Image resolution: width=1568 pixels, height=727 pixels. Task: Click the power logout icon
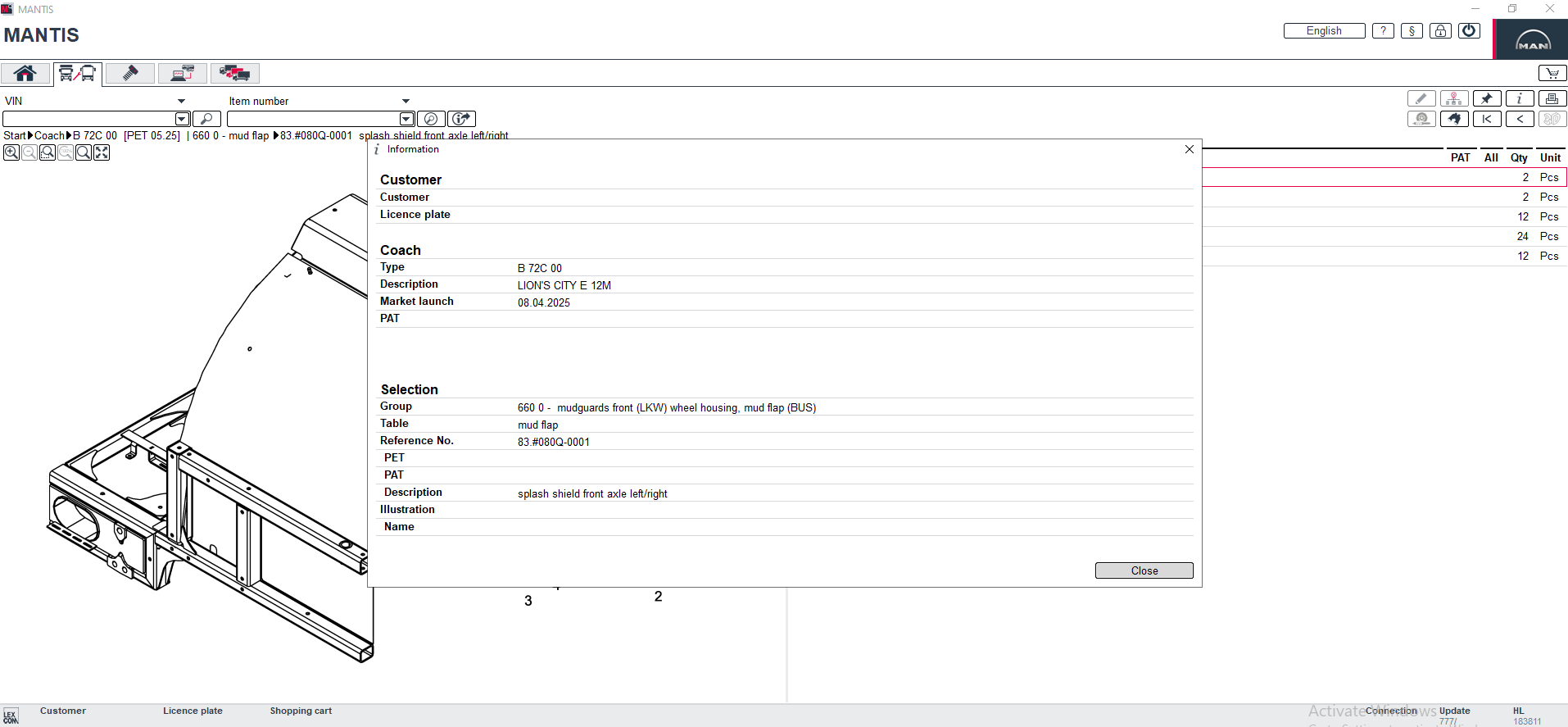click(1469, 31)
